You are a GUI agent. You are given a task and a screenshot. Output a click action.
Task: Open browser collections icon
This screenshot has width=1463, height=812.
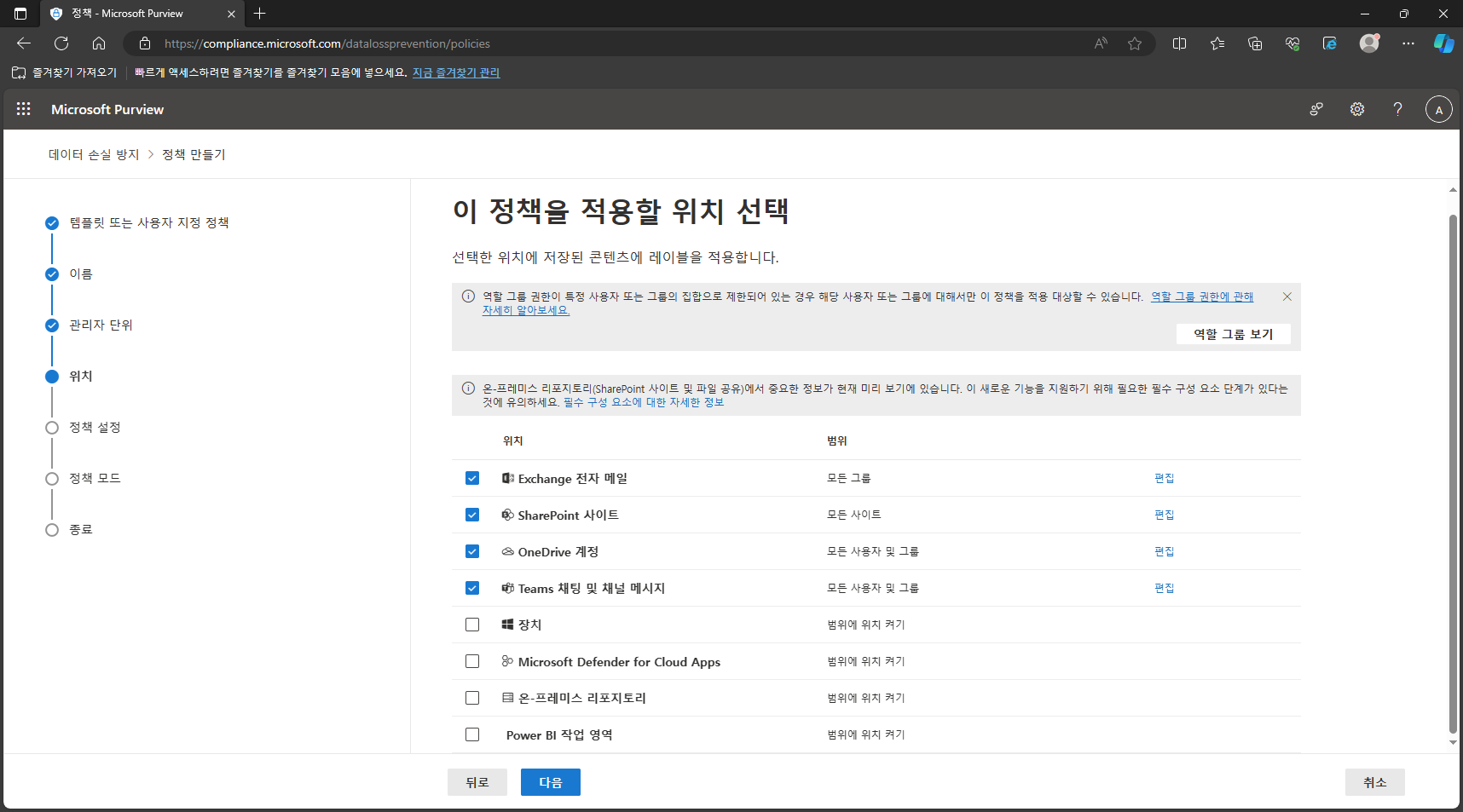coord(1255,43)
